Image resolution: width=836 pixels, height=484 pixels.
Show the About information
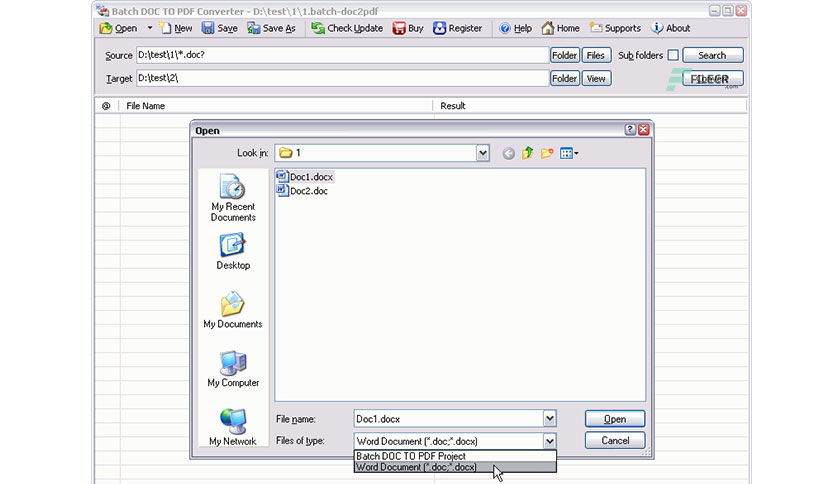click(671, 28)
